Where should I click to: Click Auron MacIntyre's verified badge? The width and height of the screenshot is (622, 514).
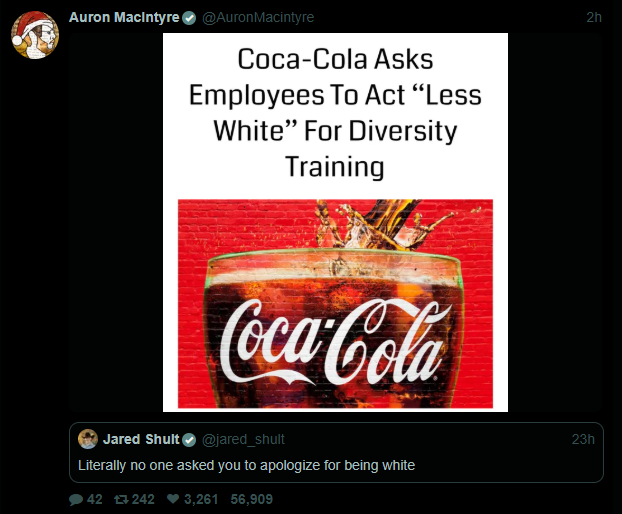click(x=189, y=18)
